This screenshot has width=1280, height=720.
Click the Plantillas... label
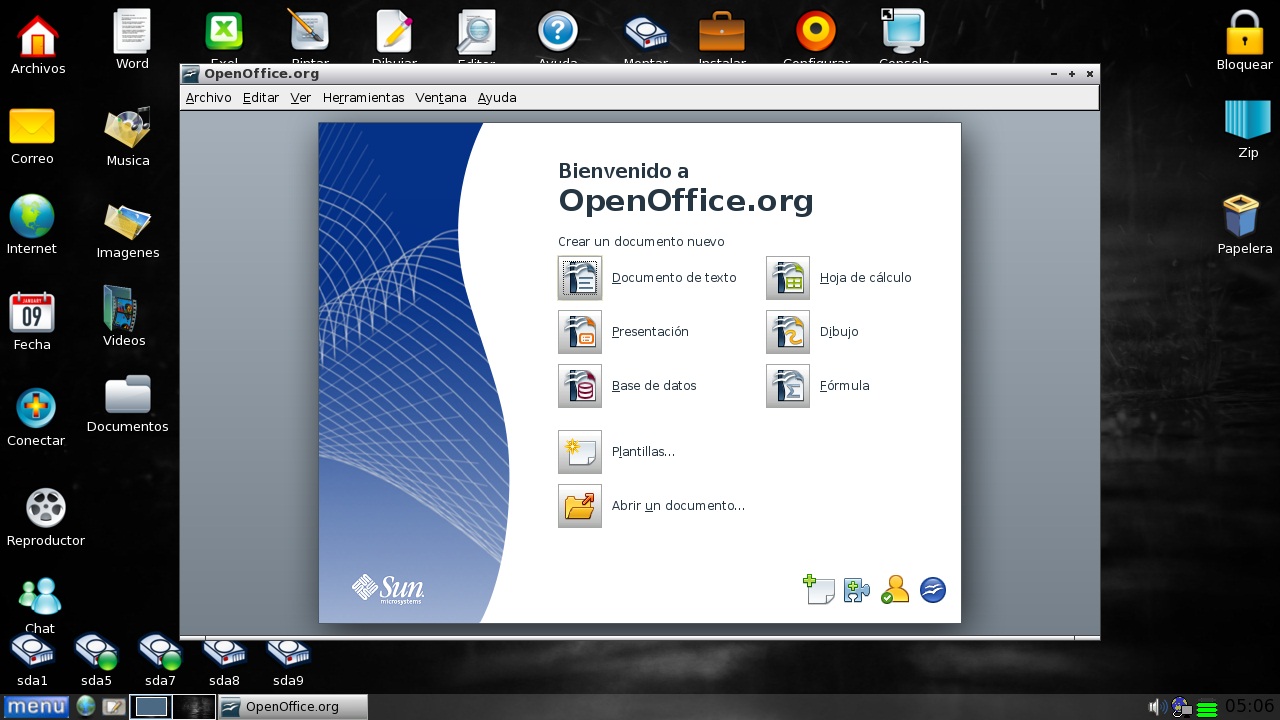tap(643, 452)
